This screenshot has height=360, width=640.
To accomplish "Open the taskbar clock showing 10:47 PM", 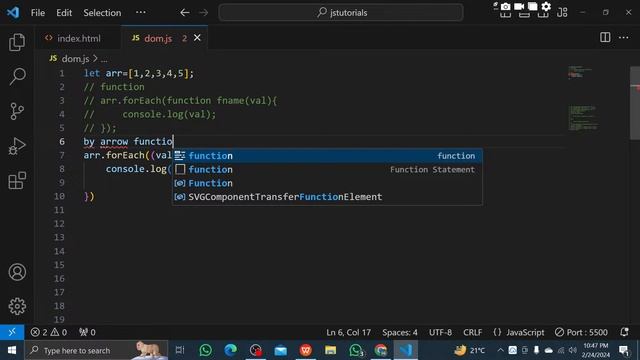I will click(596, 350).
